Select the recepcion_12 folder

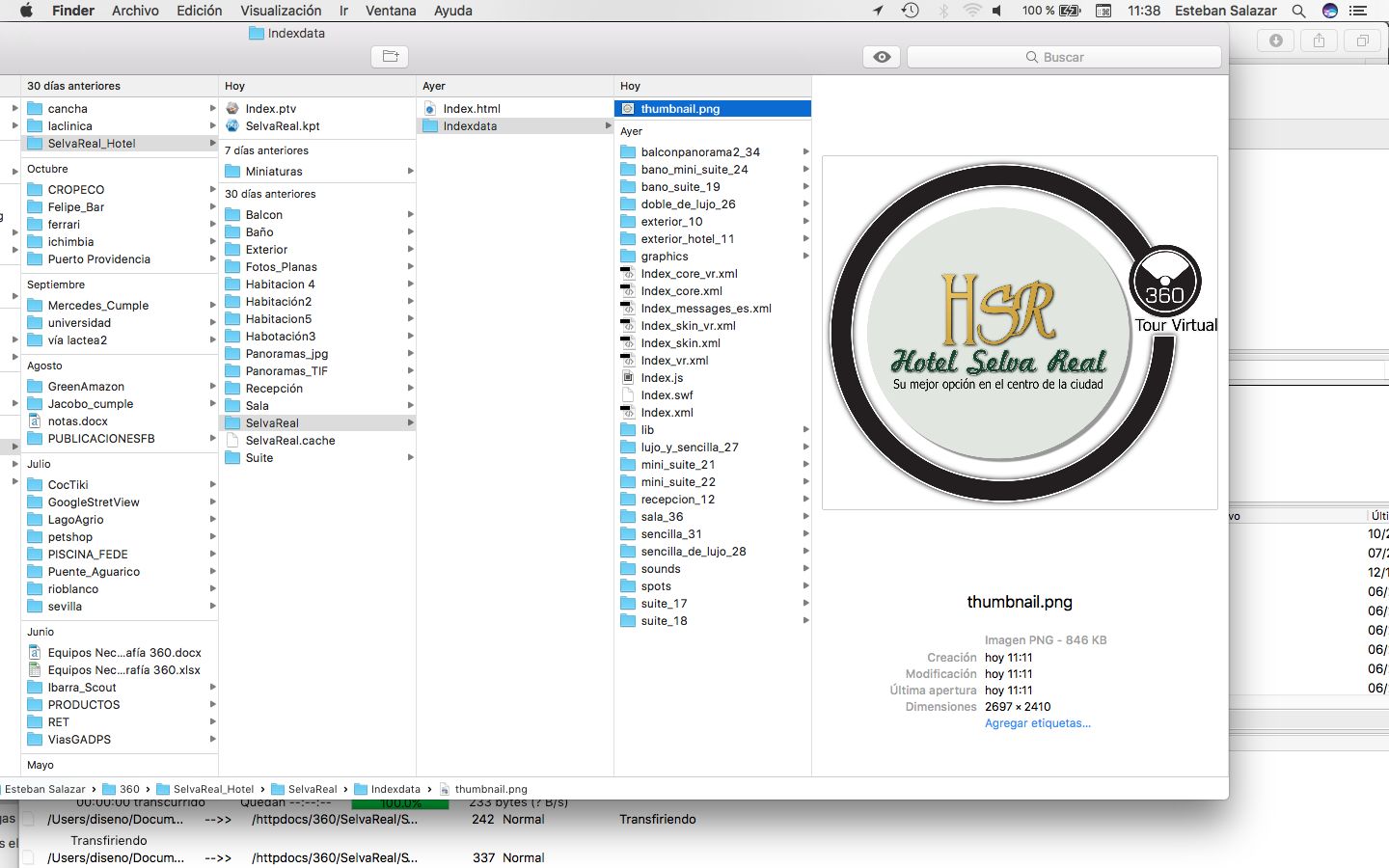point(712,500)
